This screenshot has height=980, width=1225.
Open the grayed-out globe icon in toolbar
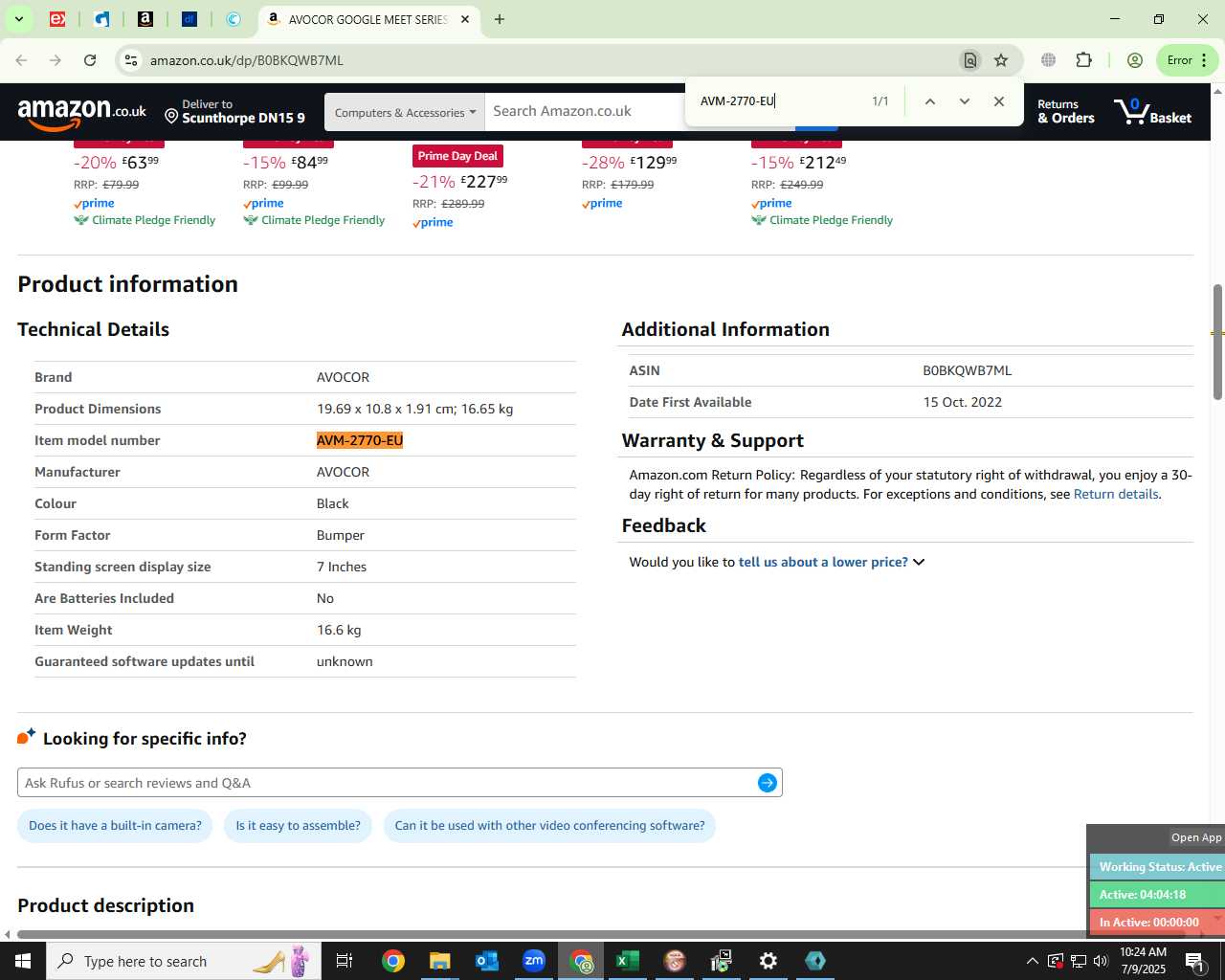[x=1049, y=60]
